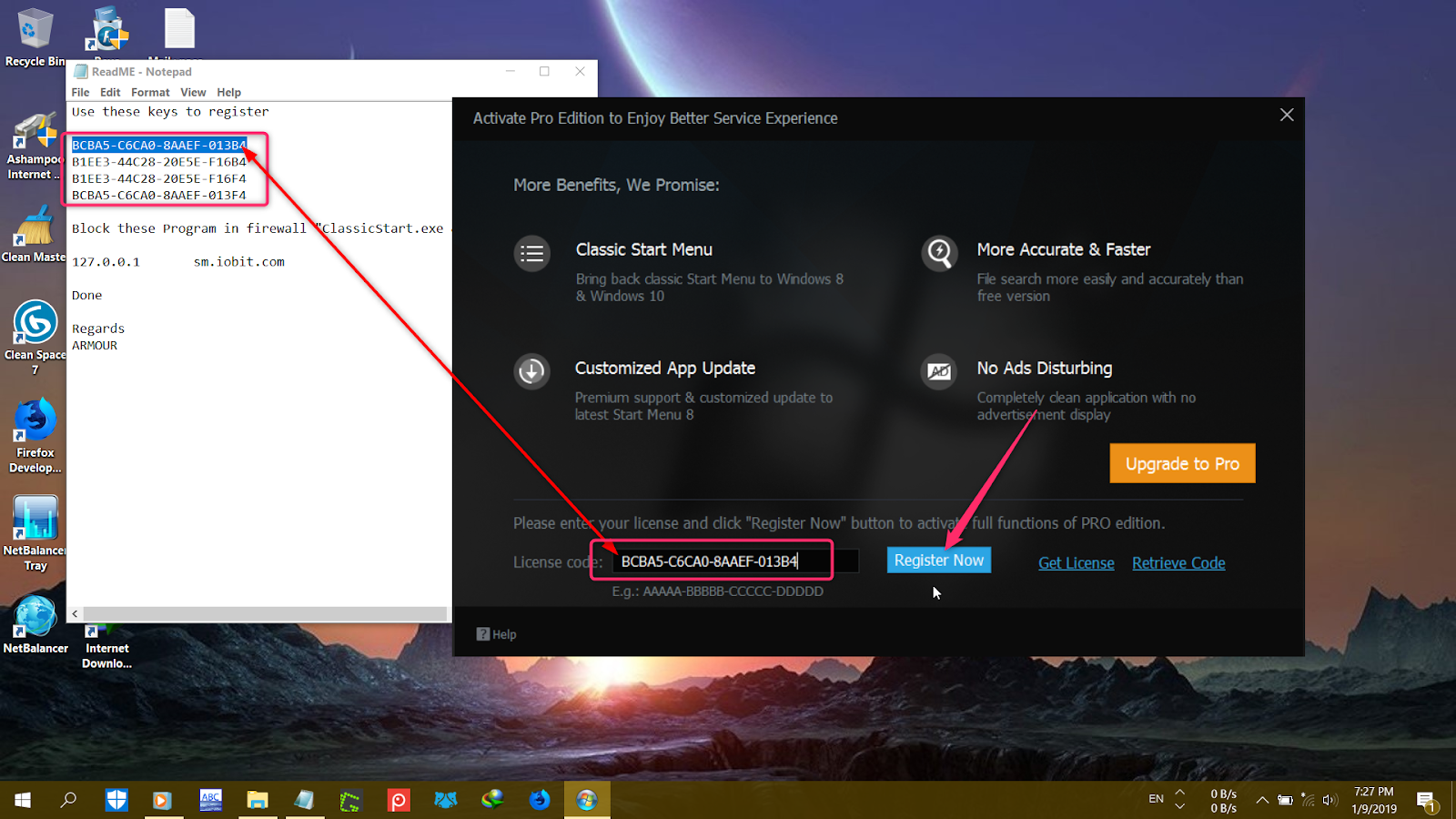This screenshot has width=1456, height=819.
Task: Open Internet Download Manager taskbar icon
Action: pyautogui.click(x=492, y=800)
